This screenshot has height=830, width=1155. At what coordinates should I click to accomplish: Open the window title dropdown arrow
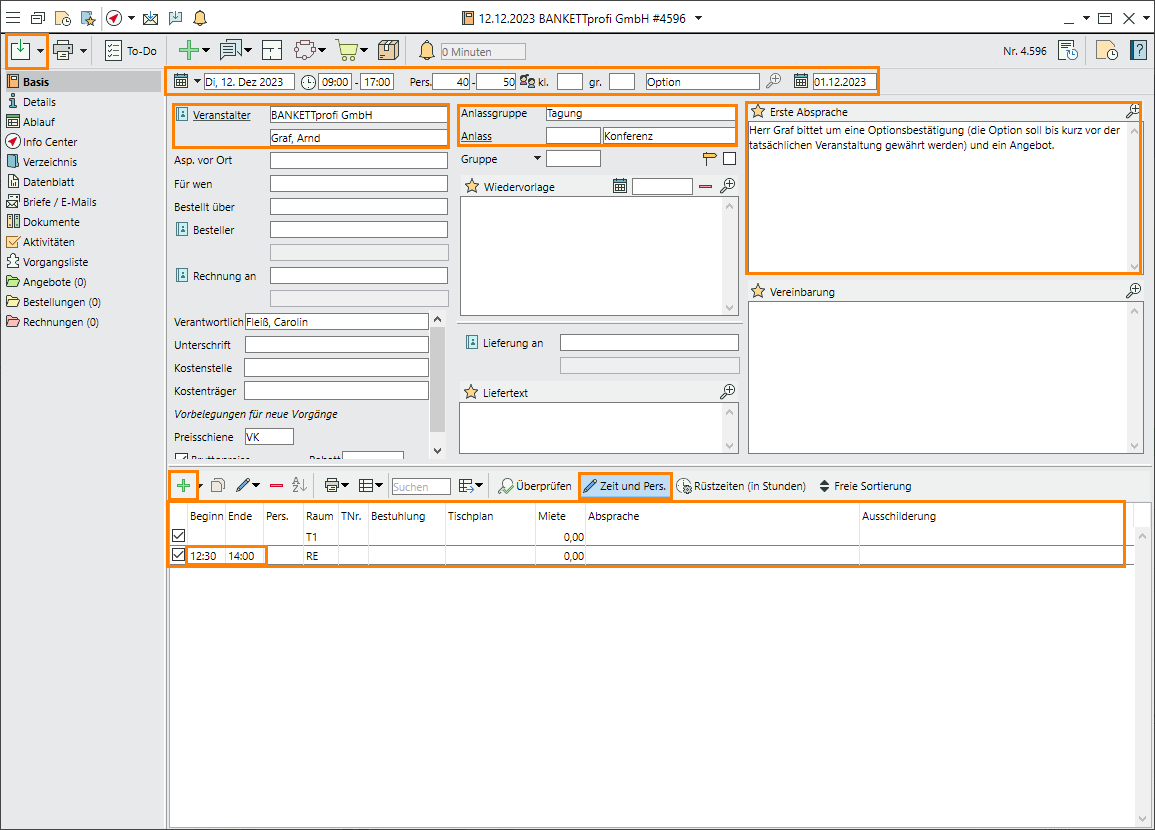[698, 18]
